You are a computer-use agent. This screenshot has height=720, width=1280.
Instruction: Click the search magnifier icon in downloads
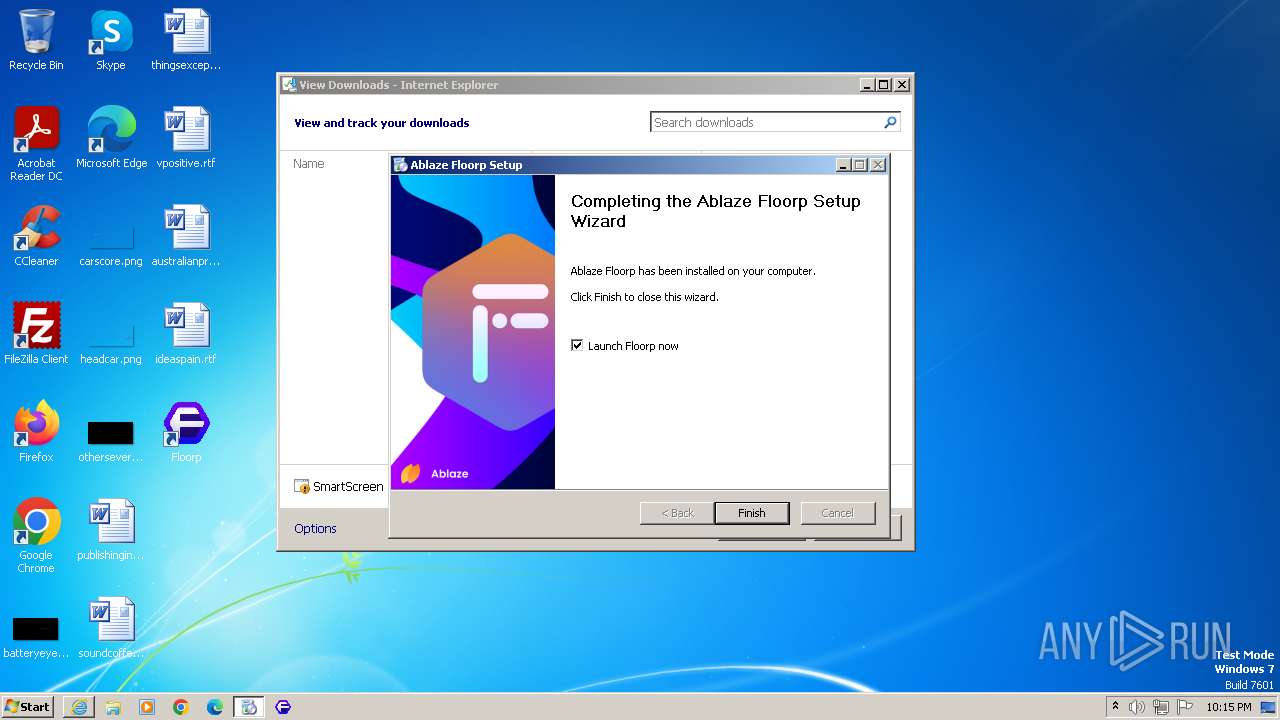pyautogui.click(x=890, y=122)
